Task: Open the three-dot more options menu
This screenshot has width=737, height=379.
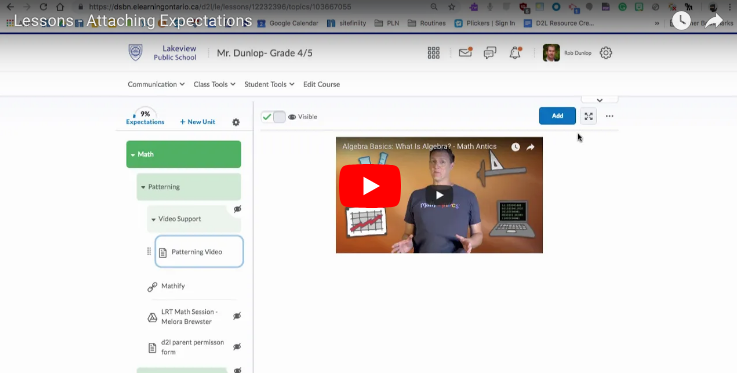Action: pos(610,116)
